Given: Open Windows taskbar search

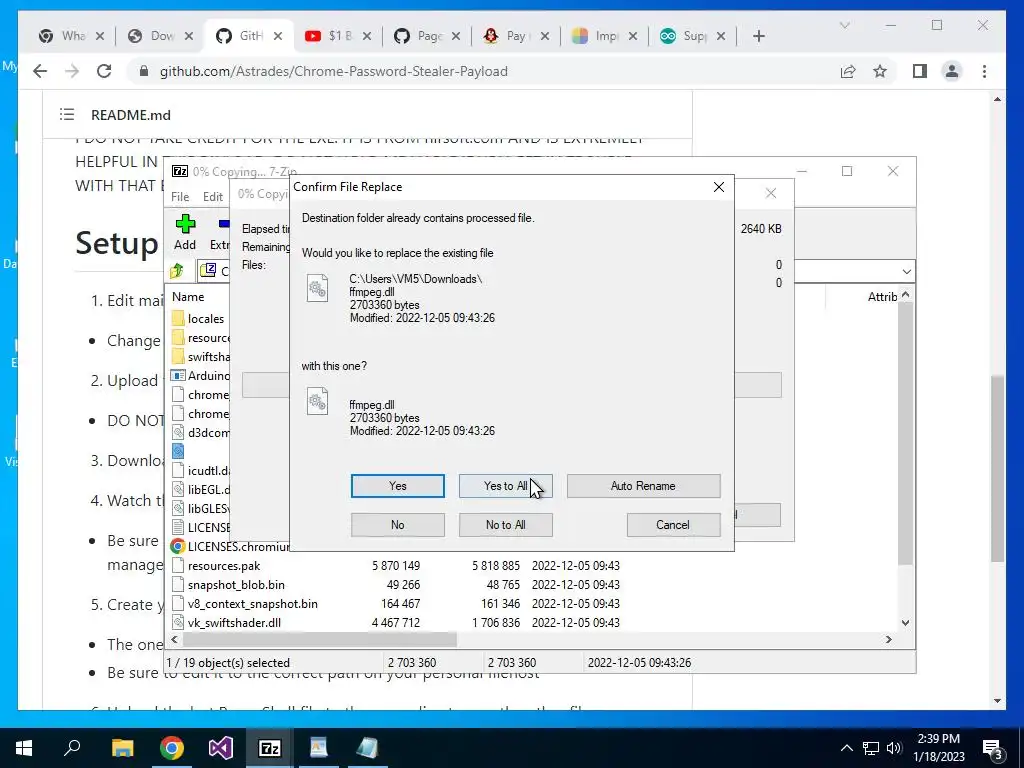Looking at the screenshot, I should 72,748.
